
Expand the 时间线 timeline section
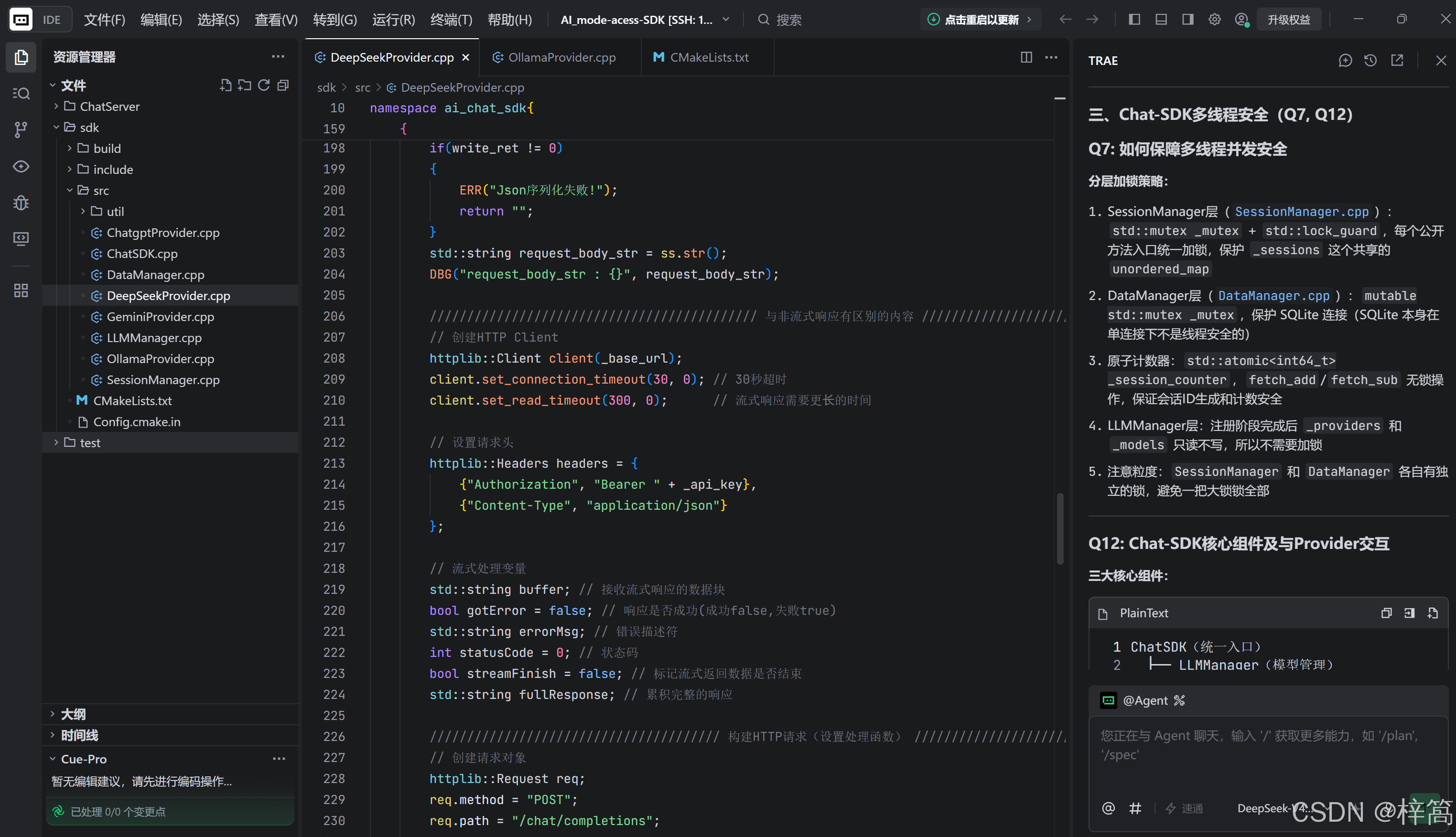pos(170,735)
